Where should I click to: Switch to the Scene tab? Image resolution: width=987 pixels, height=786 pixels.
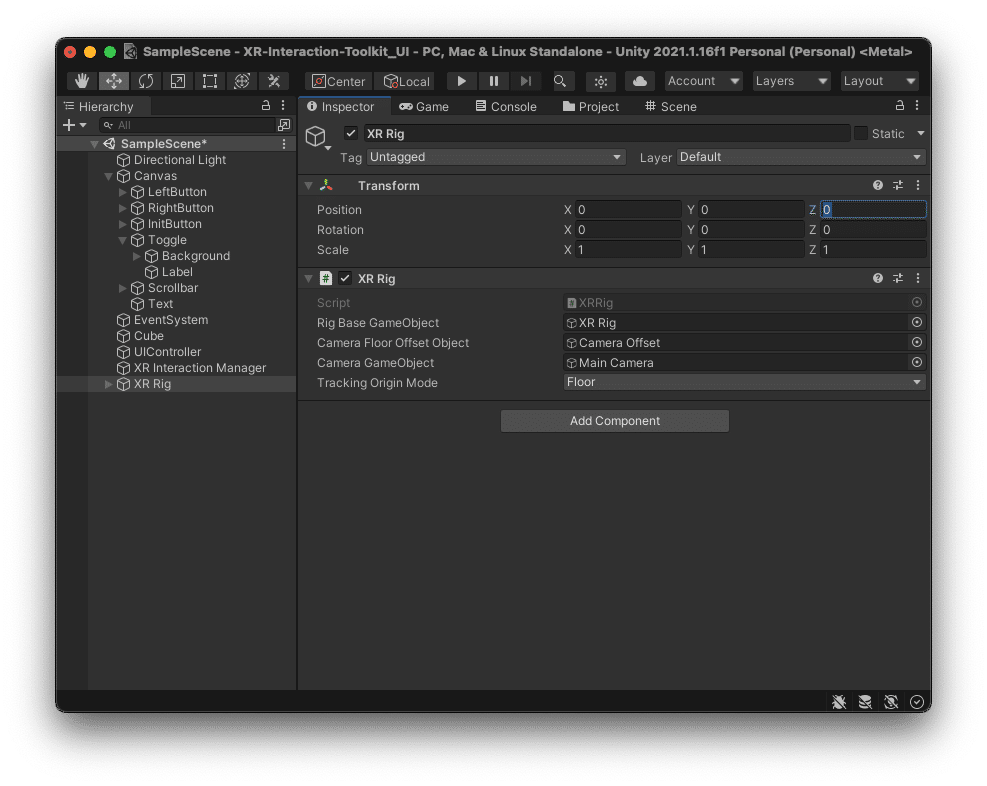pos(671,106)
